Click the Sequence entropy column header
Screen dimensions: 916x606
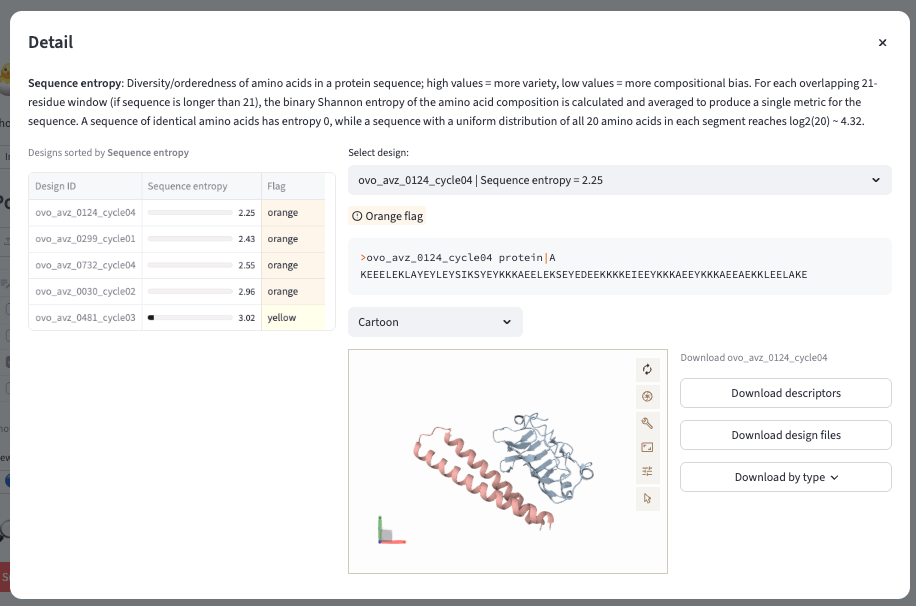tap(187, 186)
